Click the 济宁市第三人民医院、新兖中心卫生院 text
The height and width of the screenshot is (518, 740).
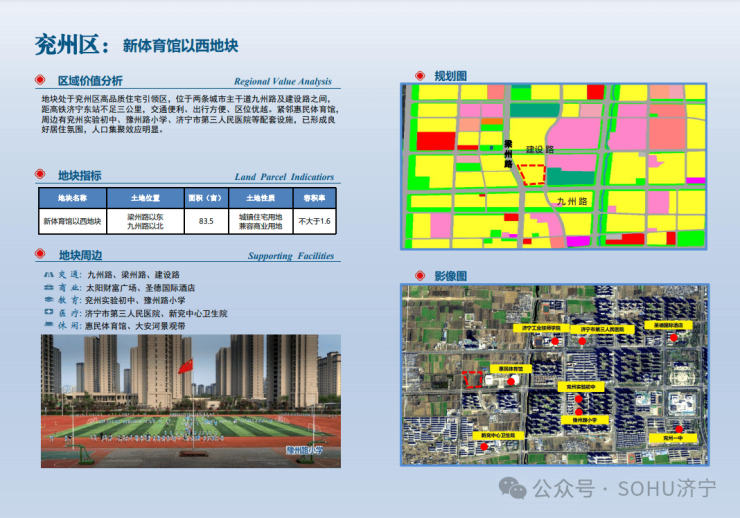156,313
